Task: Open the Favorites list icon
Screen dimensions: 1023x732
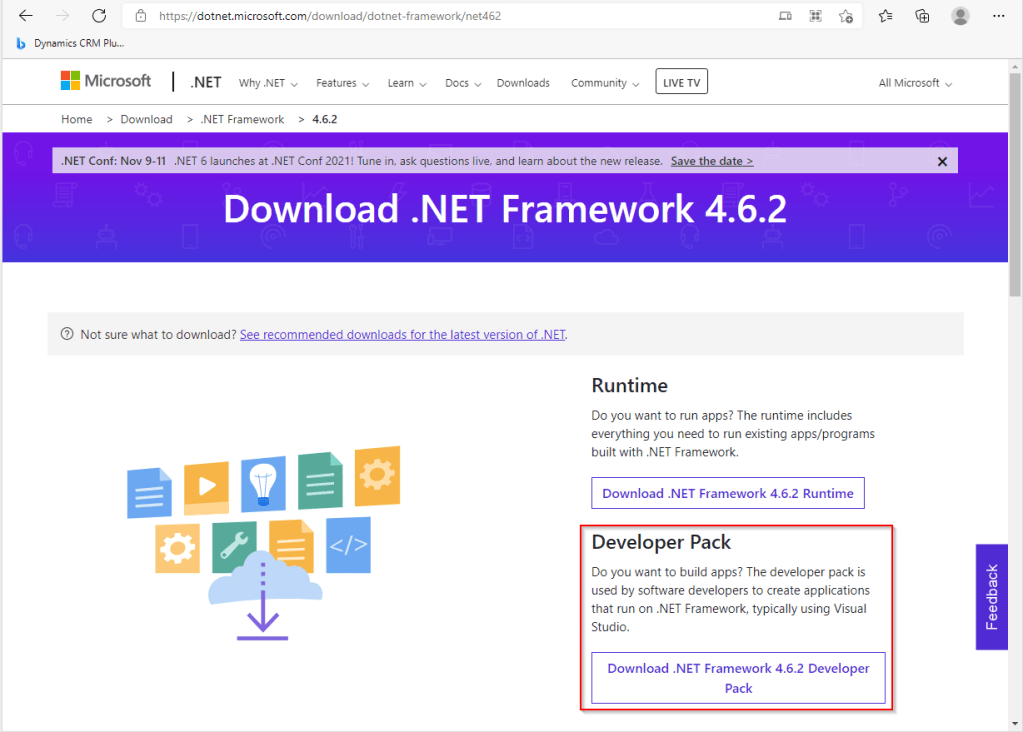Action: click(886, 16)
